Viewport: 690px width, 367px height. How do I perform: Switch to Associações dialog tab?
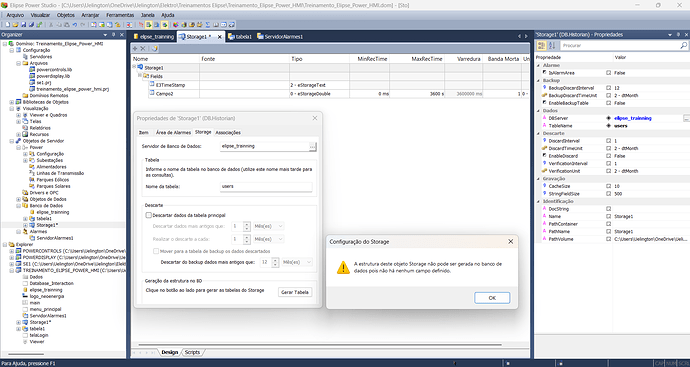(x=228, y=132)
